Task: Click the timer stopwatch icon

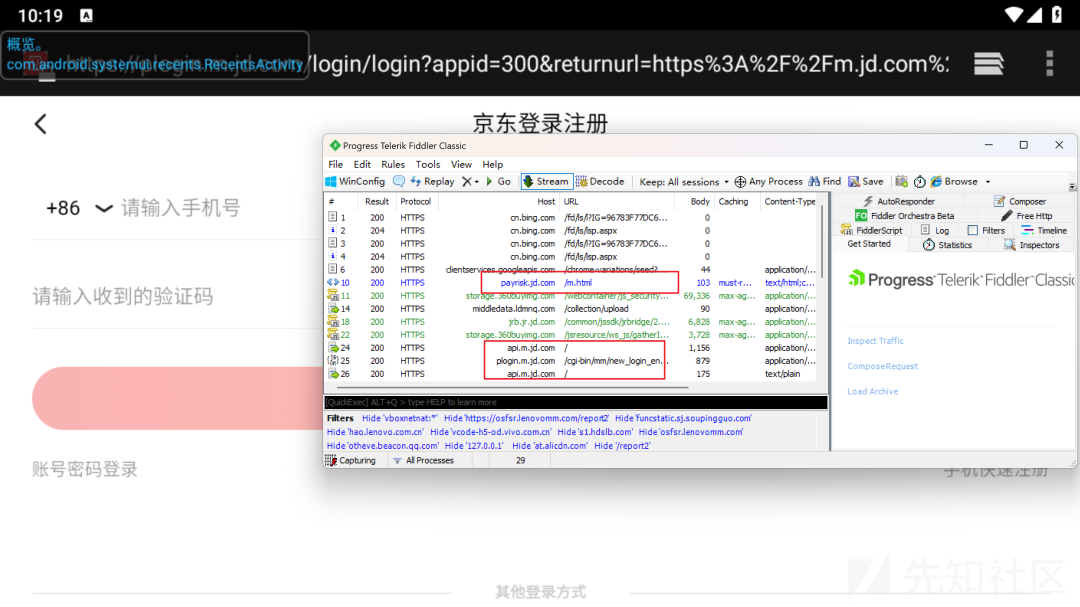Action: [920, 182]
